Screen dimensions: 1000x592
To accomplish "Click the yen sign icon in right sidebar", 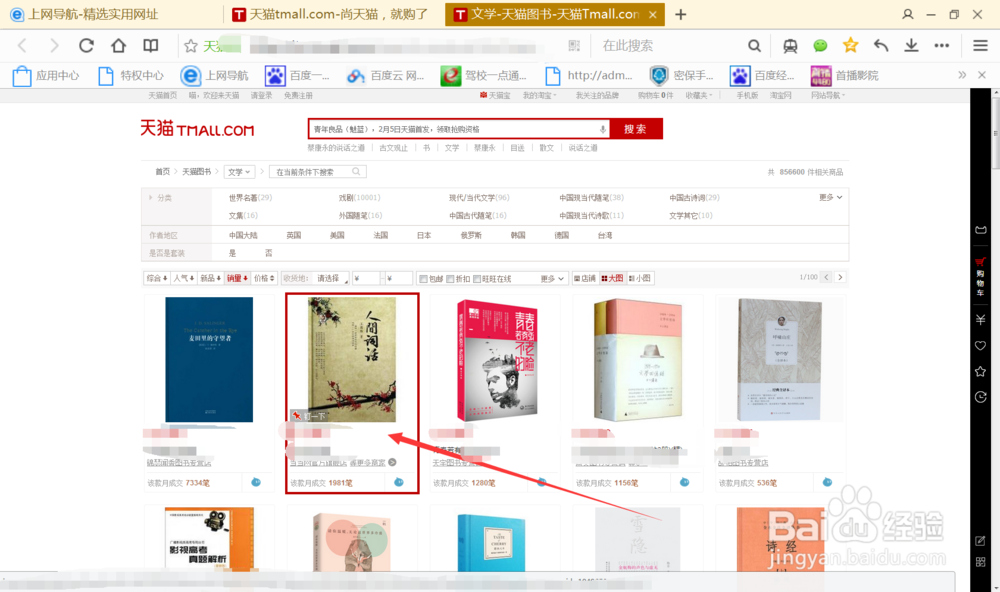I will (980, 319).
